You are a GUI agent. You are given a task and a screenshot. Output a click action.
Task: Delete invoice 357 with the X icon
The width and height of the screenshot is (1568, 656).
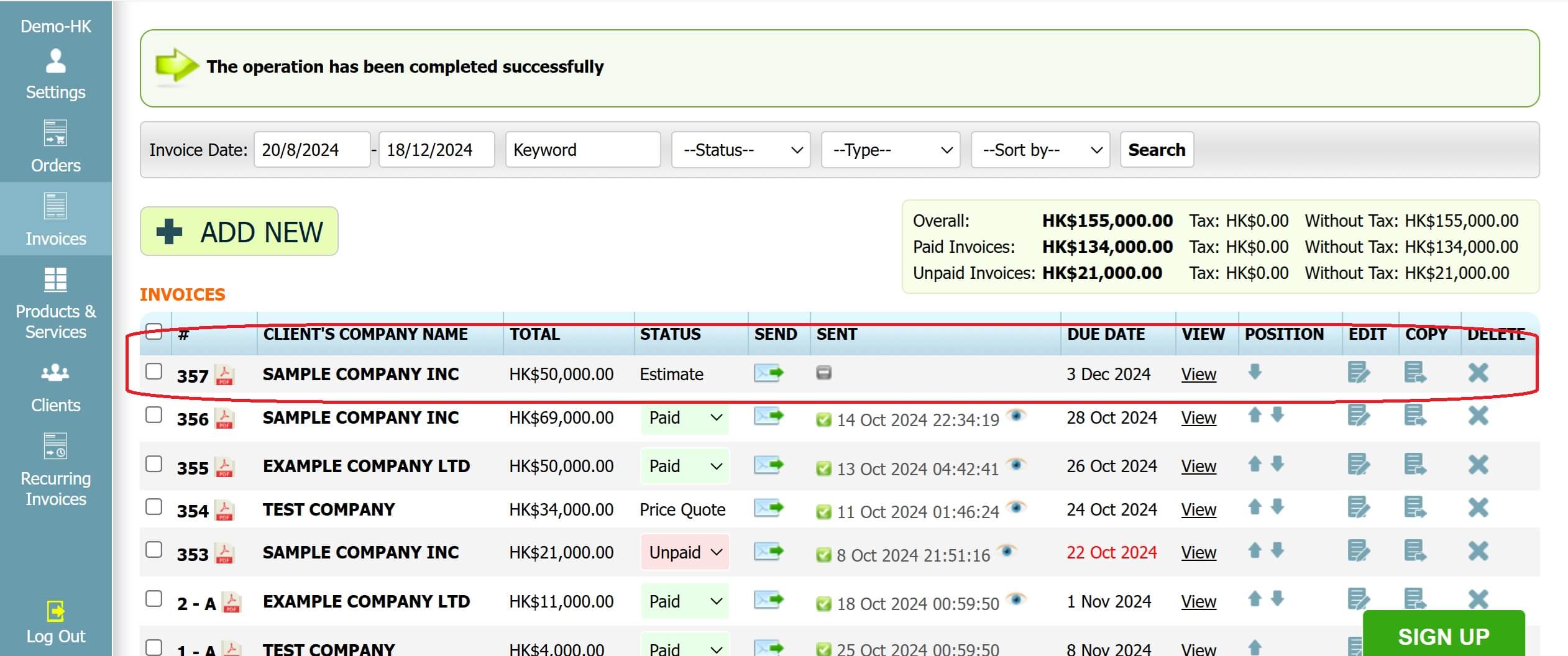click(x=1479, y=373)
